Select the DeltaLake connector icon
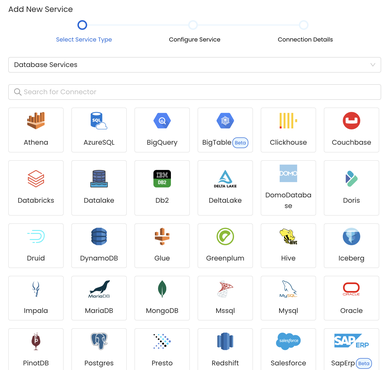This screenshot has height=370, width=386. [225, 179]
